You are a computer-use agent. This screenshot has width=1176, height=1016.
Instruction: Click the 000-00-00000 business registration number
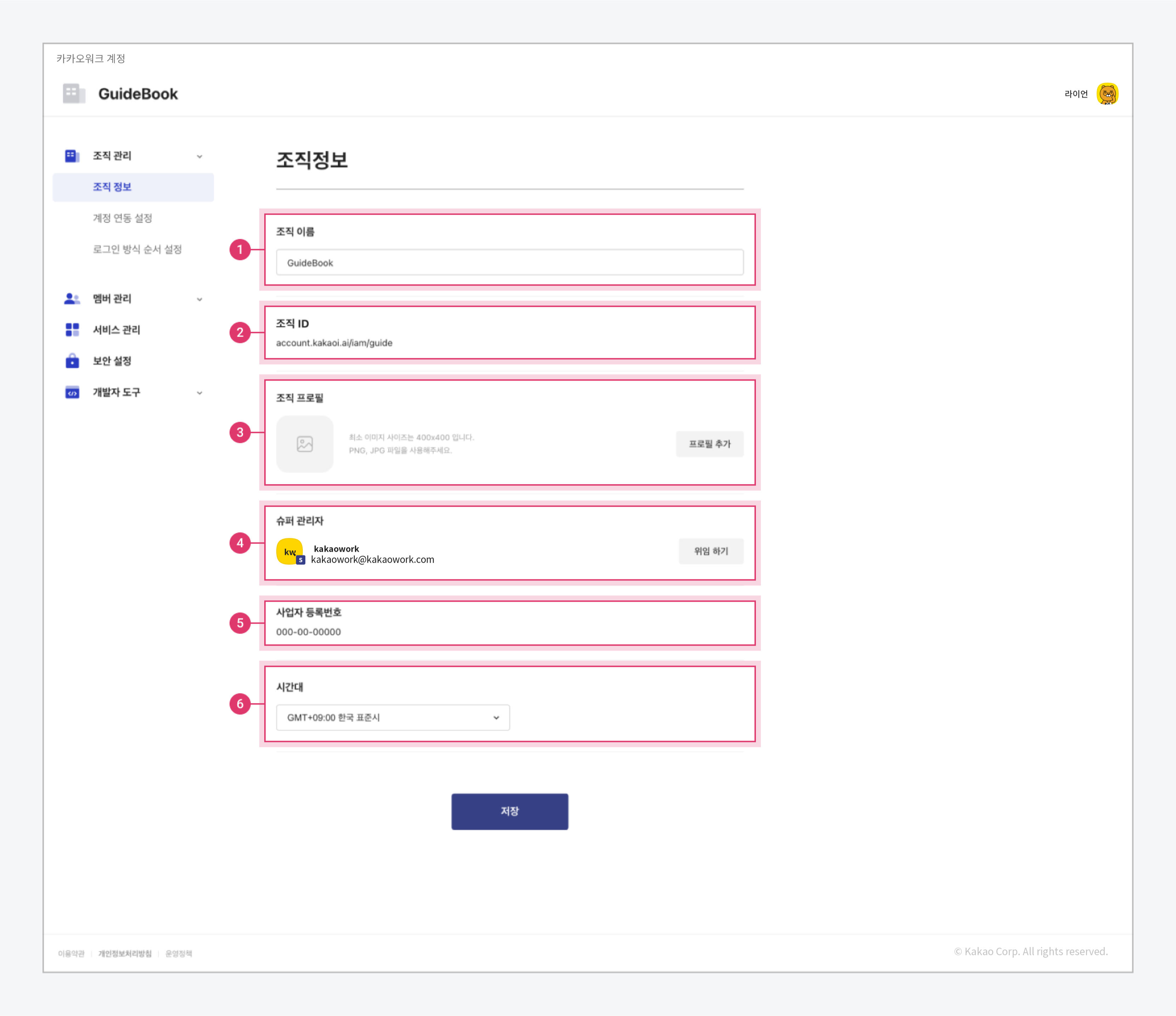click(308, 632)
